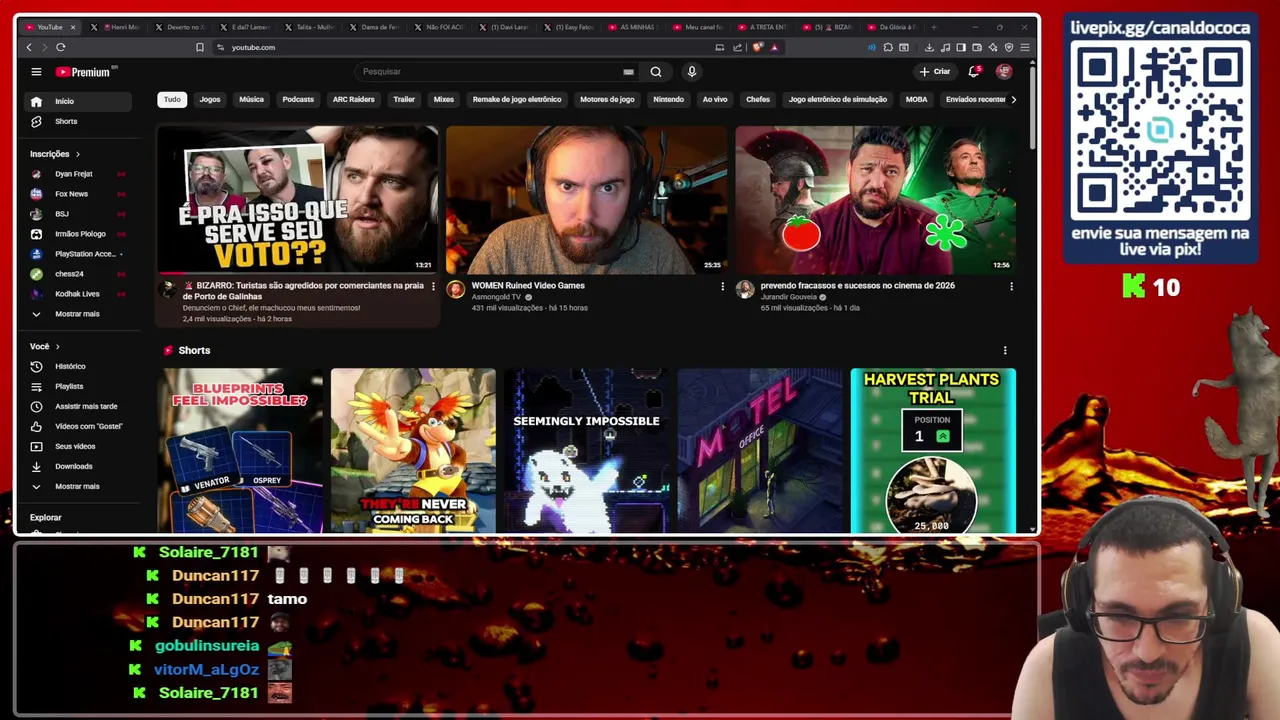Select the Trailer filter chip

404,99
